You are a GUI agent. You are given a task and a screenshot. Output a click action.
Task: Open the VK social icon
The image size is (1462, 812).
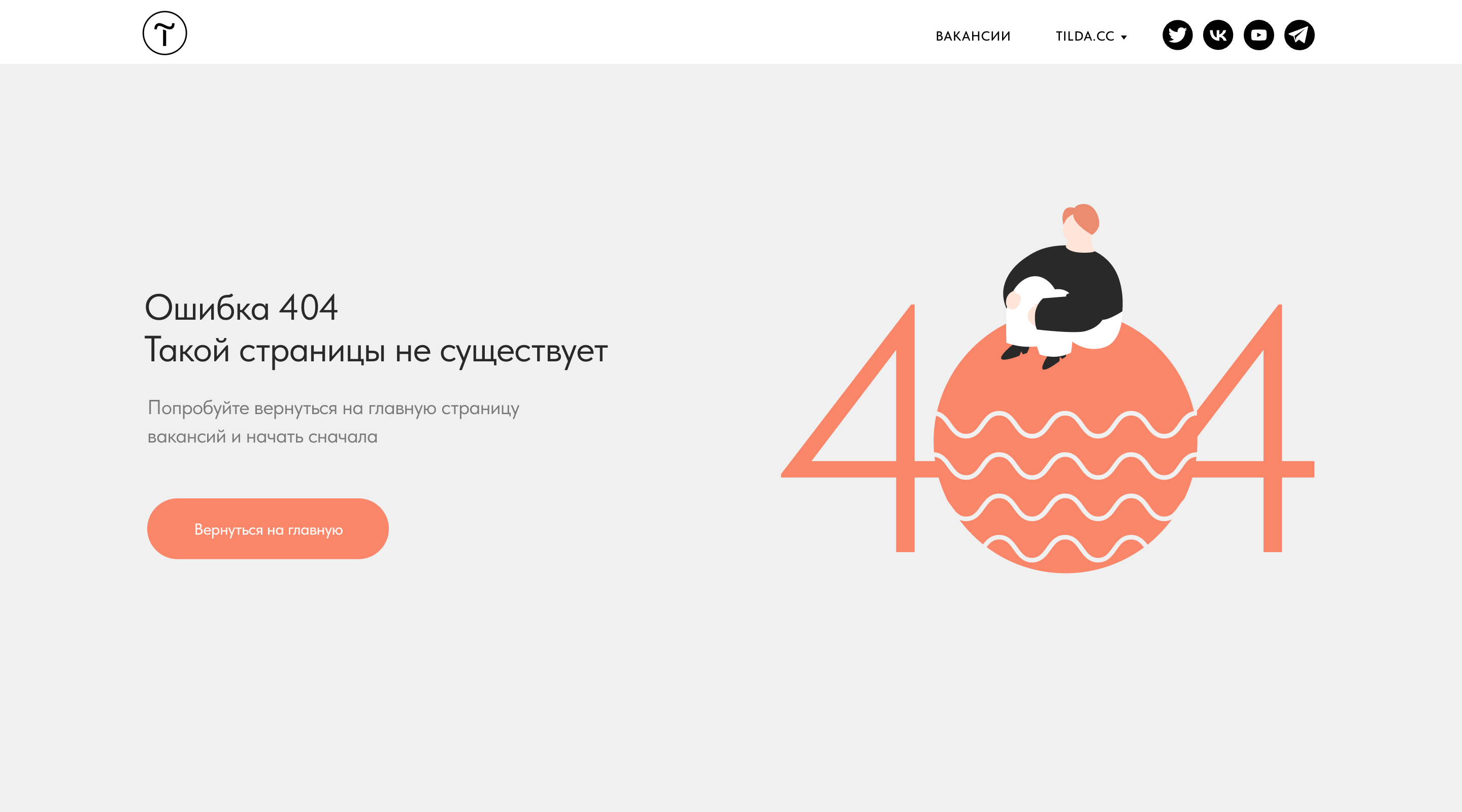pos(1218,35)
